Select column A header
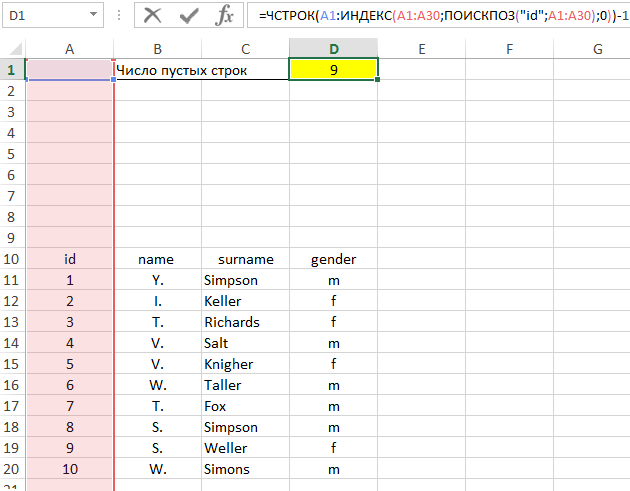630x491 pixels. pos(69,49)
